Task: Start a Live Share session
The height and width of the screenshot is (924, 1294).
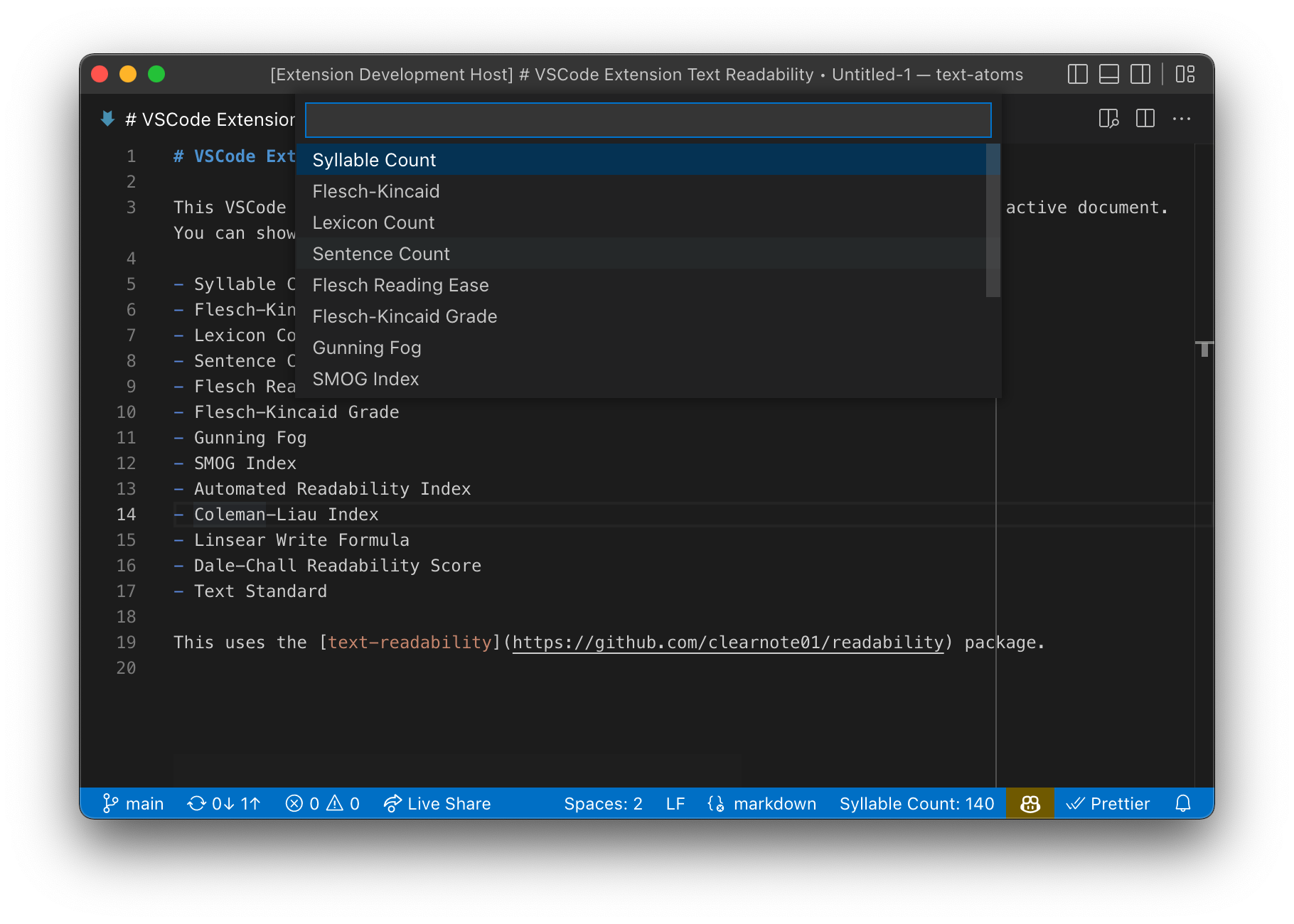Action: [x=437, y=803]
